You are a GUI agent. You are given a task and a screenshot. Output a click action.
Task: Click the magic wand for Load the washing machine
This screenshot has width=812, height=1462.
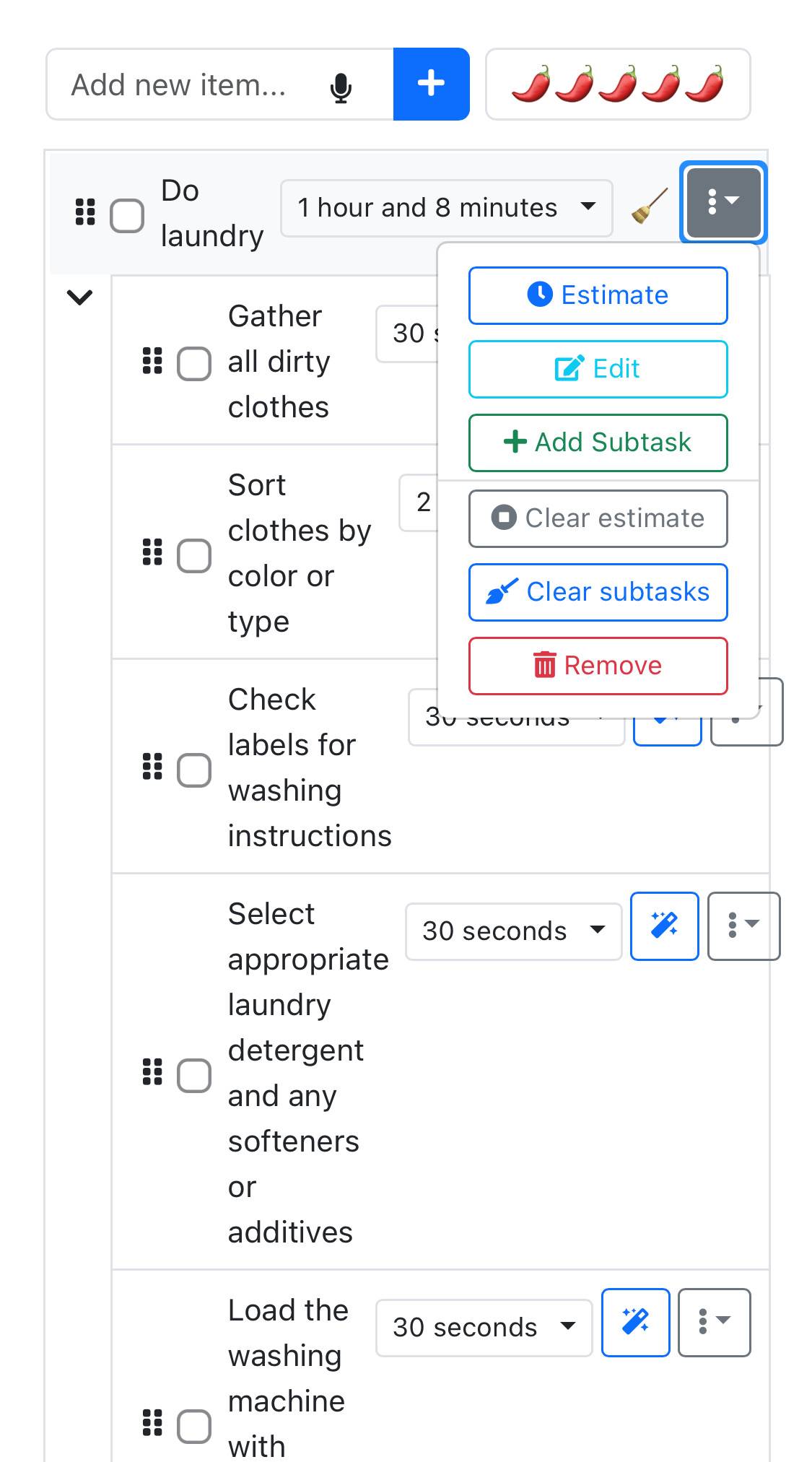tap(636, 1323)
